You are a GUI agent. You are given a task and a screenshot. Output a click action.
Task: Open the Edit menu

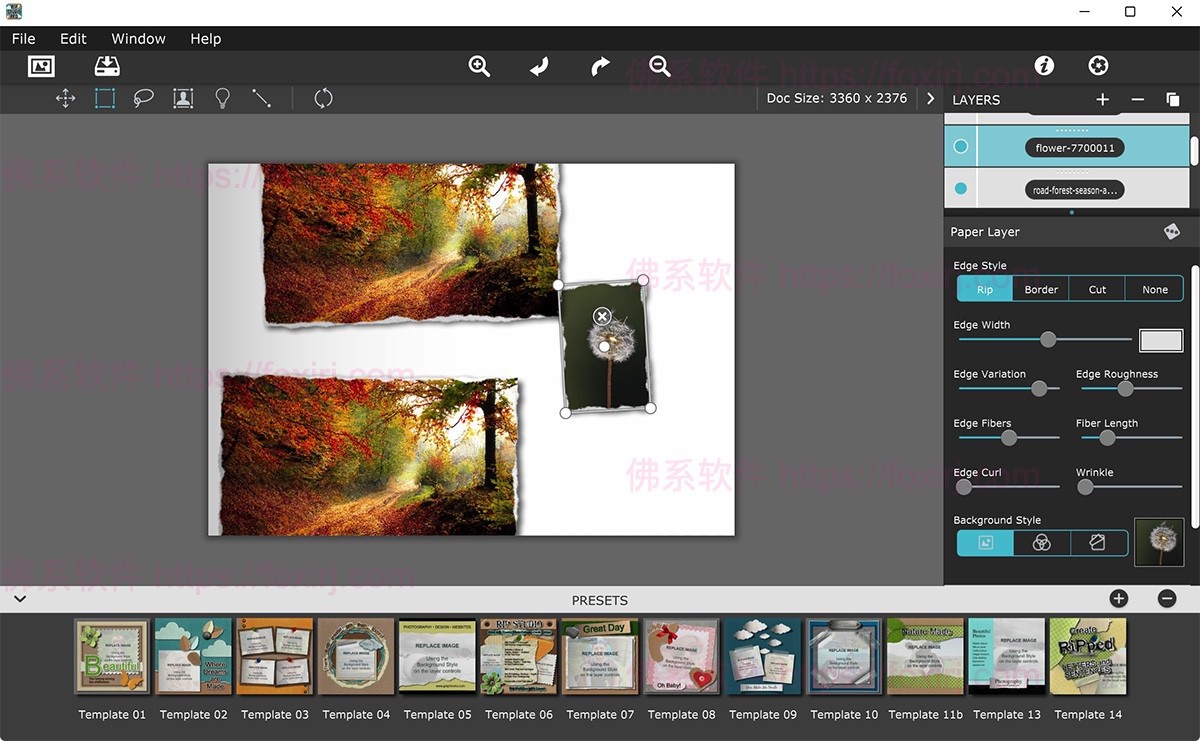pos(72,38)
